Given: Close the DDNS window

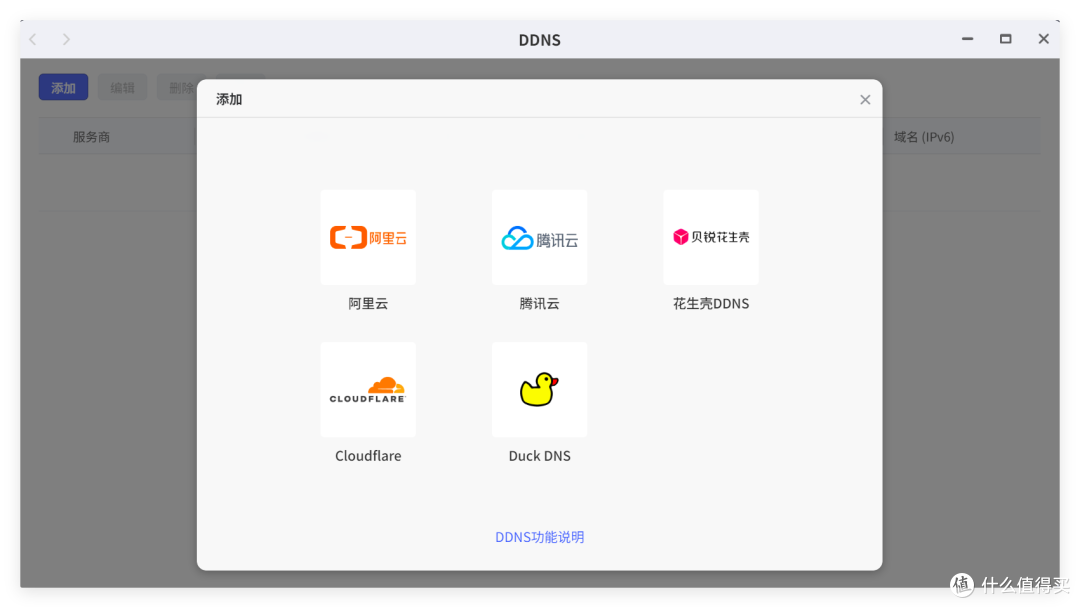Looking at the screenshot, I should tap(1043, 39).
